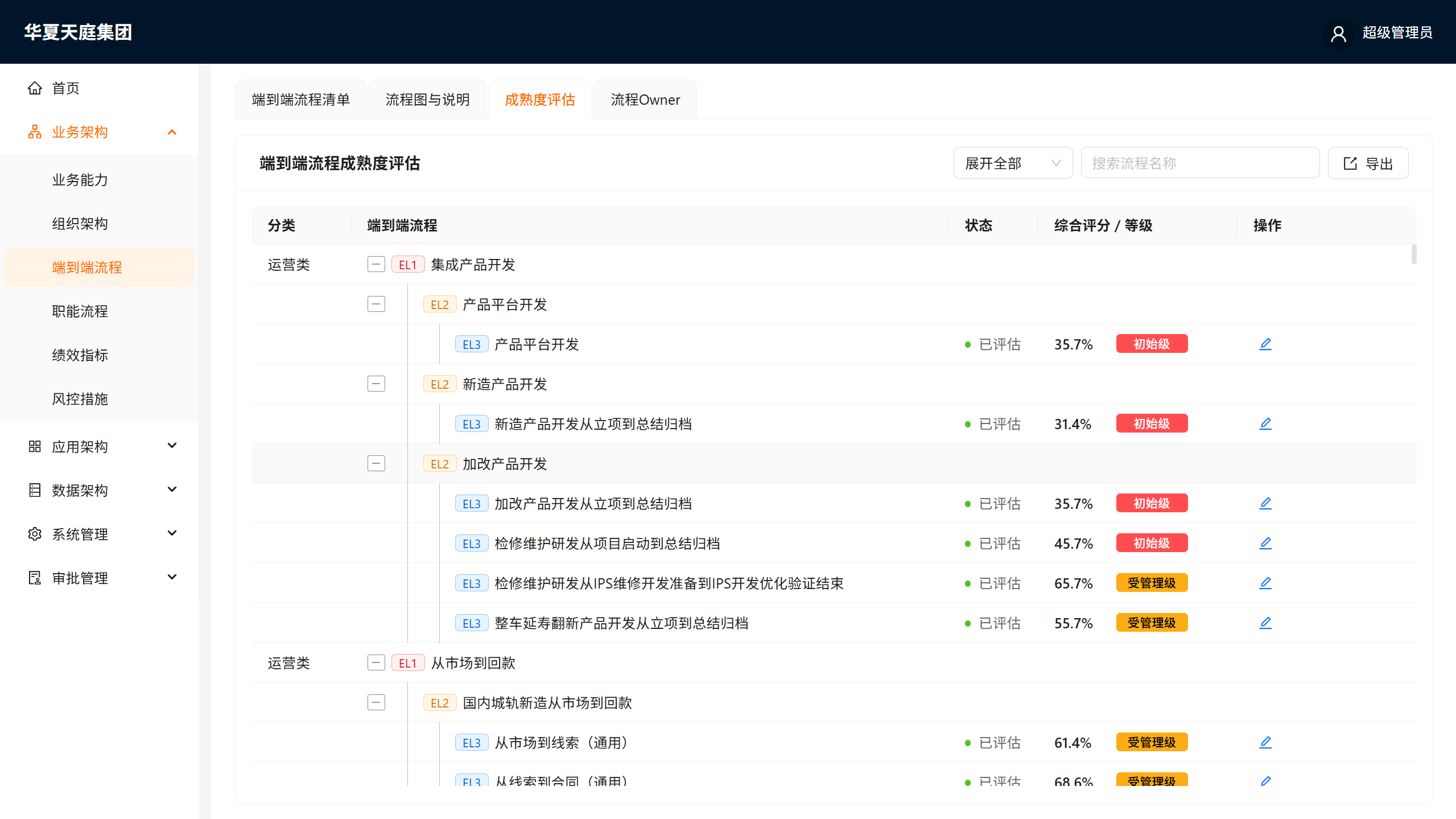Click the 状态 column header

pyautogui.click(x=978, y=225)
